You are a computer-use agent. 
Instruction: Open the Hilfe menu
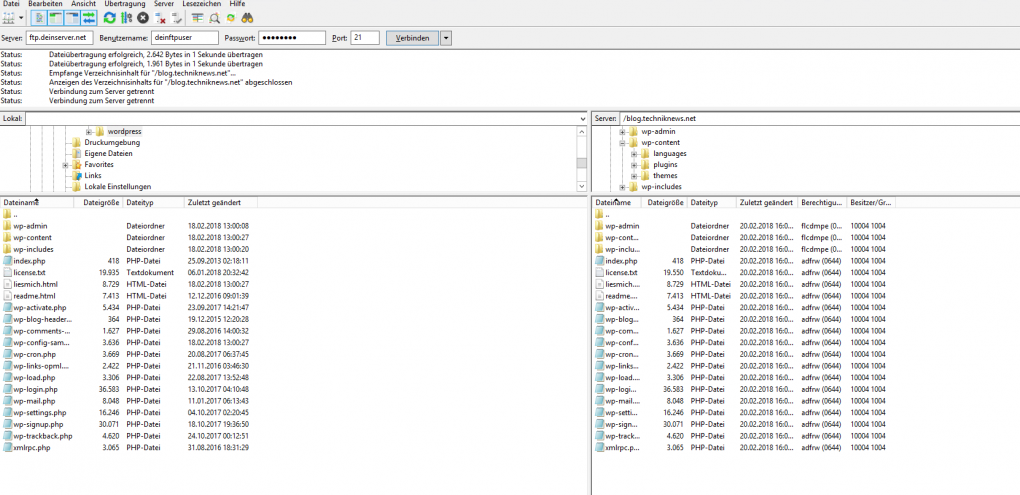(x=237, y=4)
